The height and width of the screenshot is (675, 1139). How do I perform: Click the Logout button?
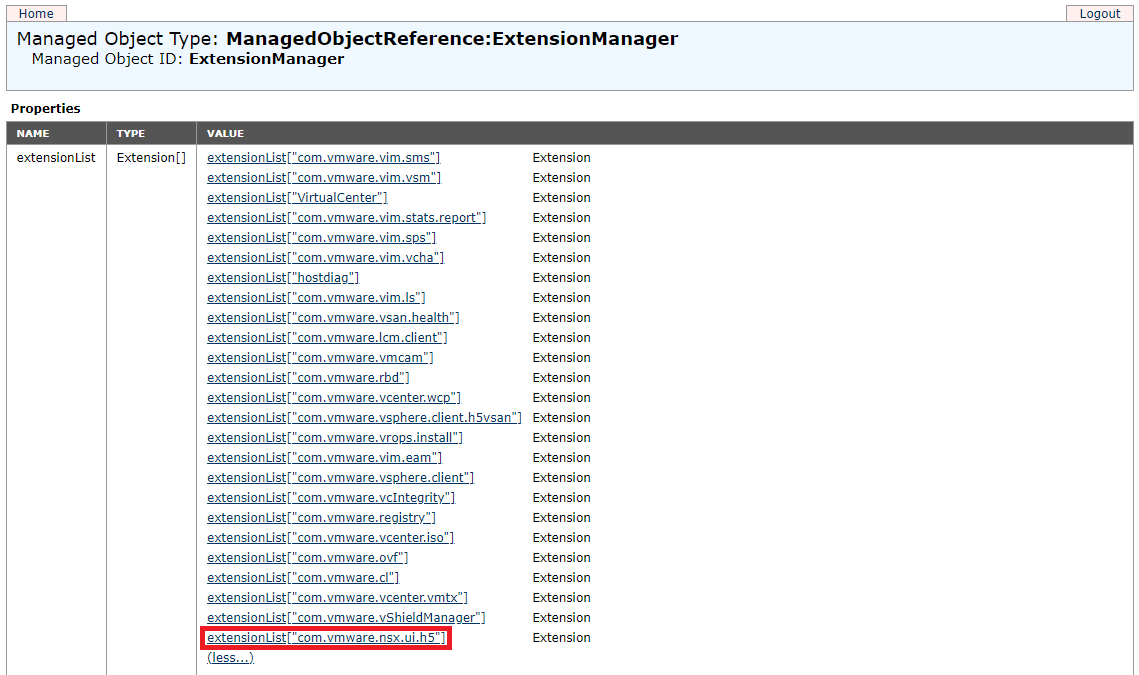(x=1099, y=13)
